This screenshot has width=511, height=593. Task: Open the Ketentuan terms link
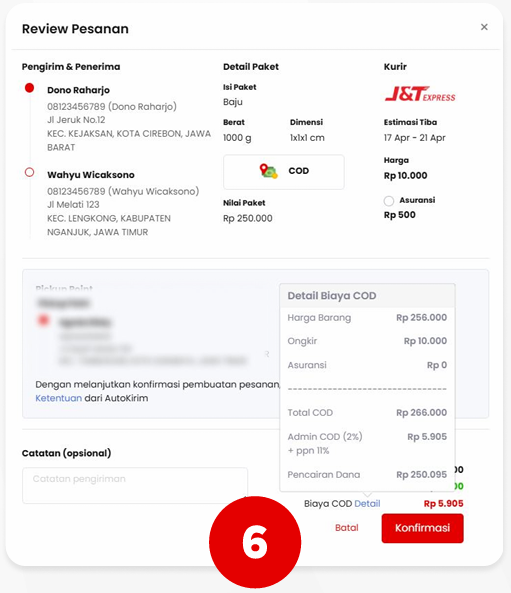pos(59,398)
